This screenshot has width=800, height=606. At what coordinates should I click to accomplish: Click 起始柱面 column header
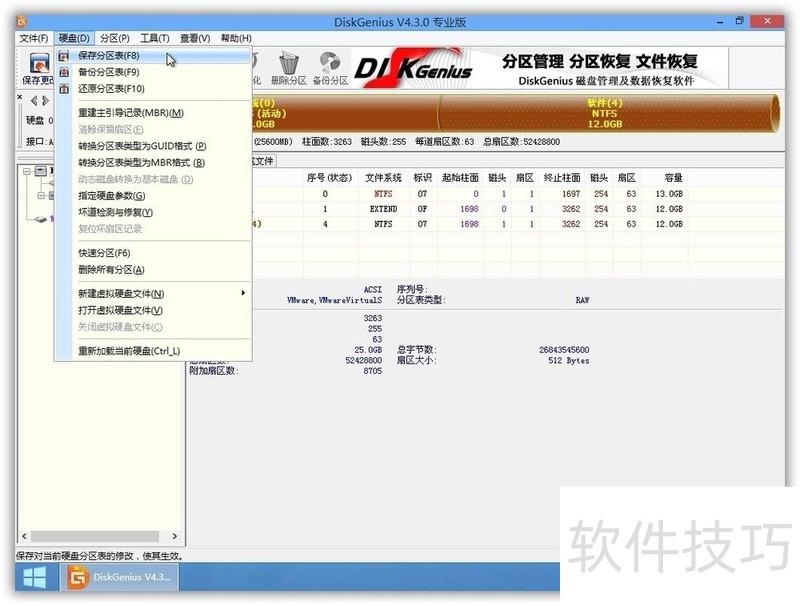[x=460, y=178]
